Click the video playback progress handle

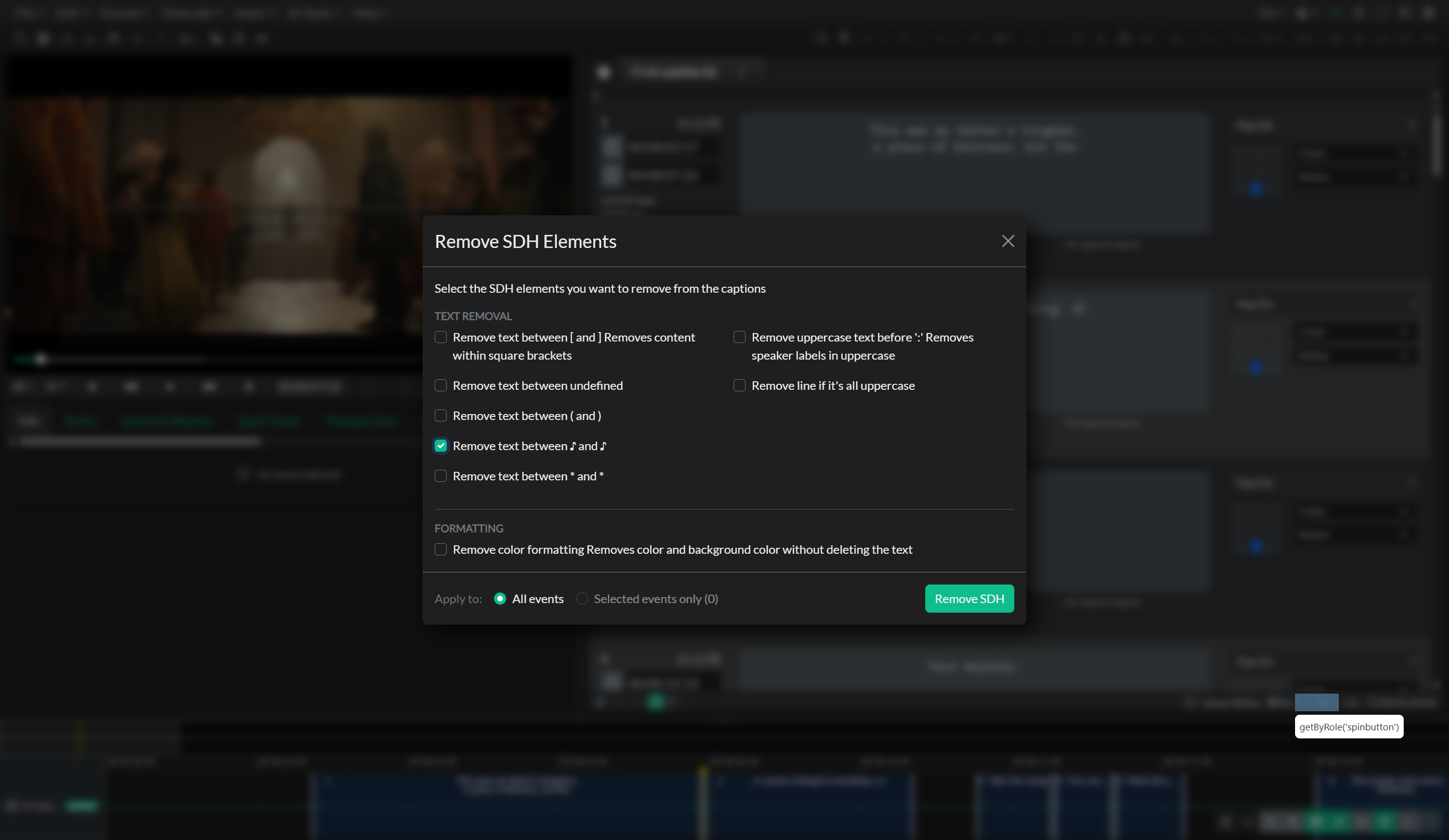click(x=40, y=359)
